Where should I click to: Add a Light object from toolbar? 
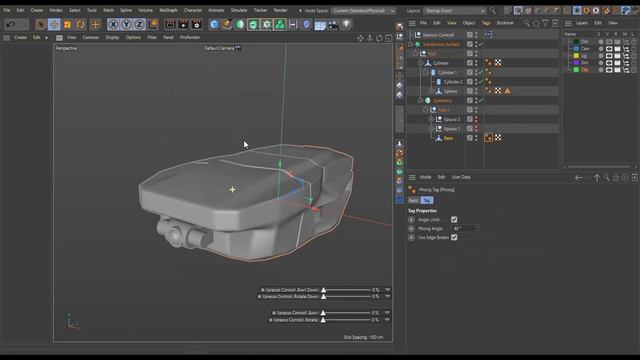click(347, 24)
